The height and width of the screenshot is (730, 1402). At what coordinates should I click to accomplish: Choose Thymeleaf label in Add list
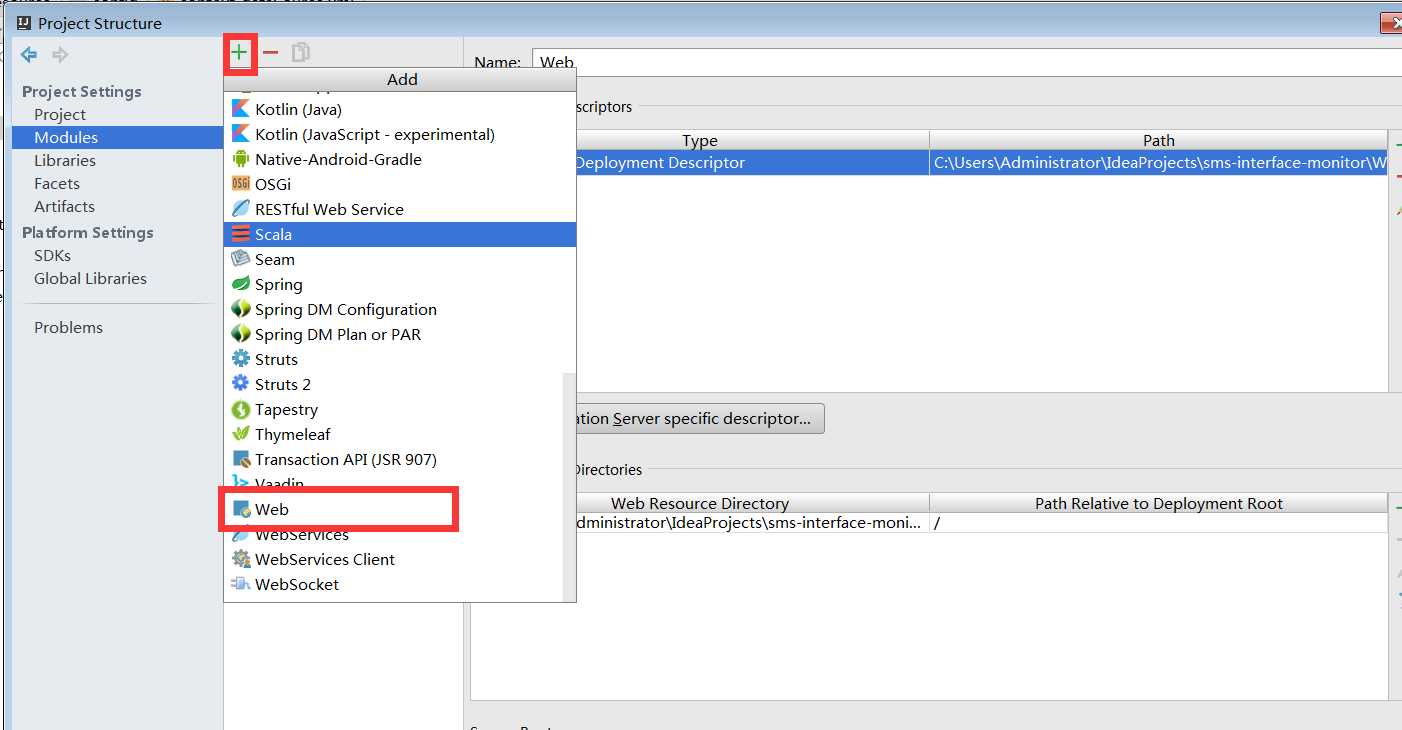292,434
